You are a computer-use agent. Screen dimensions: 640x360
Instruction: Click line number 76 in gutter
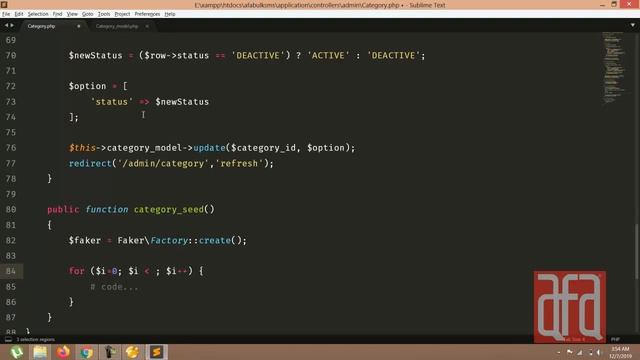tap(11, 148)
